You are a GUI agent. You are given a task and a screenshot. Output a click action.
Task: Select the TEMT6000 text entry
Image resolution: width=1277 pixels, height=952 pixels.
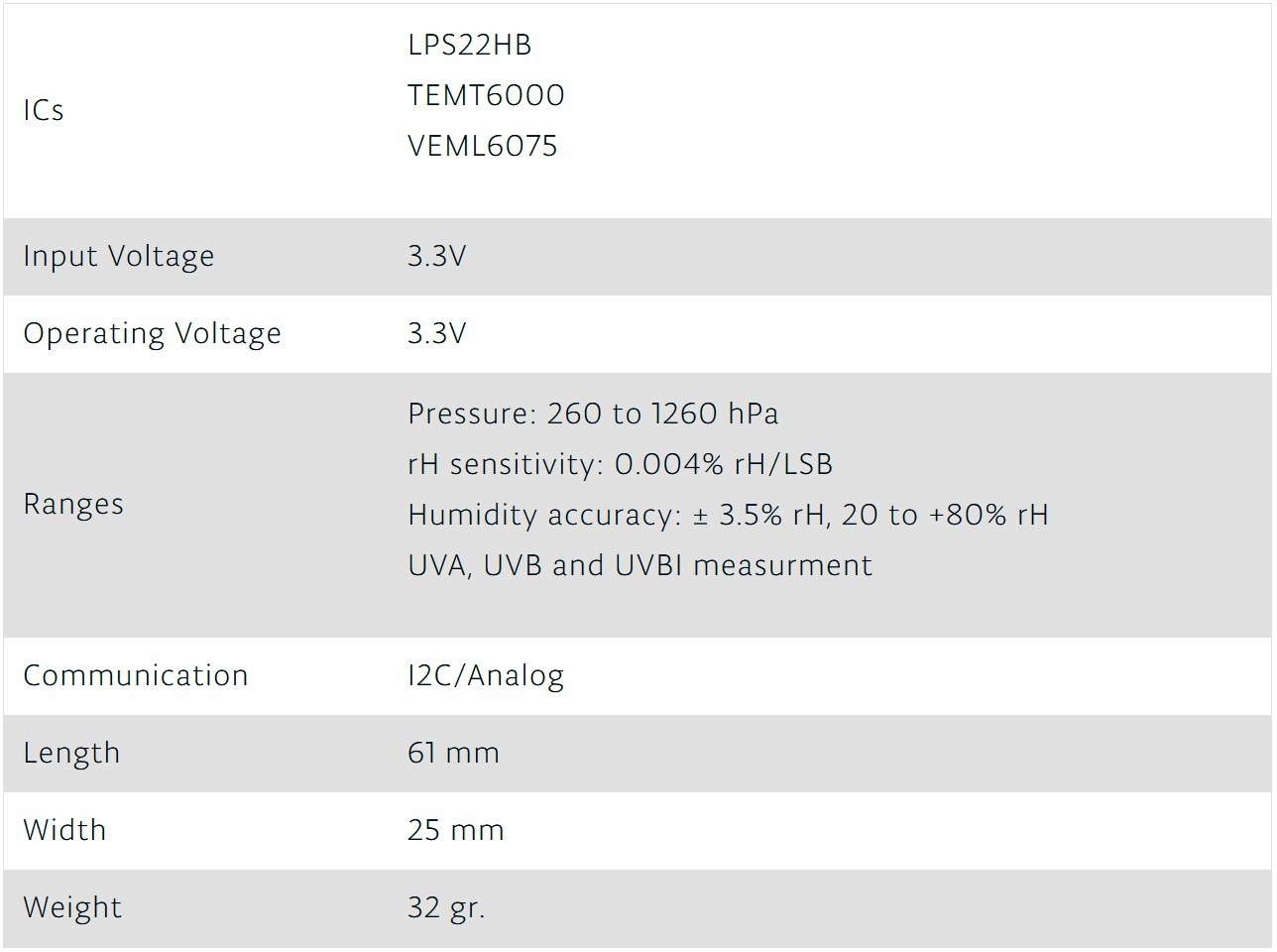point(486,95)
